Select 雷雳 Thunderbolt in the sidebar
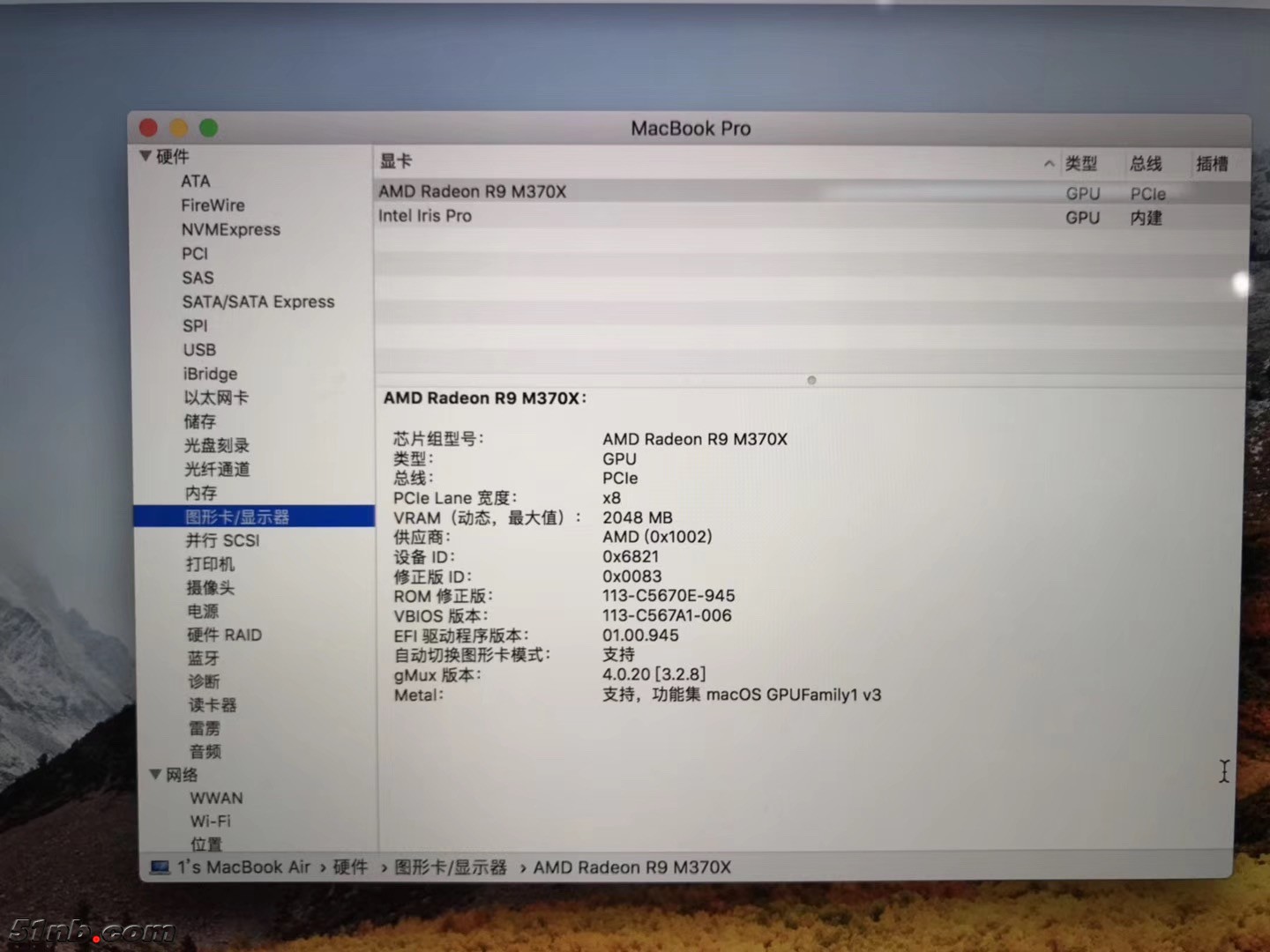 tap(205, 728)
